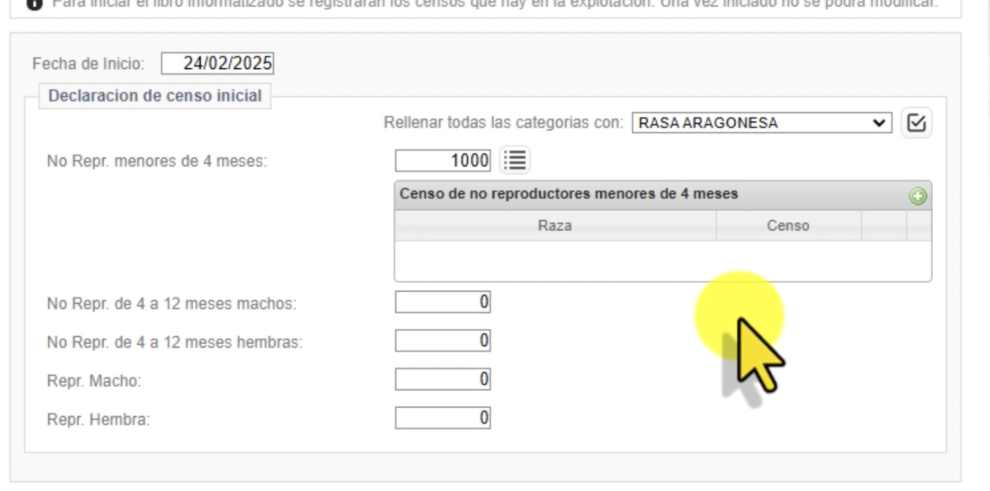The width and height of the screenshot is (990, 491).
Task: Click the Repr. Macho count field
Action: click(x=443, y=380)
